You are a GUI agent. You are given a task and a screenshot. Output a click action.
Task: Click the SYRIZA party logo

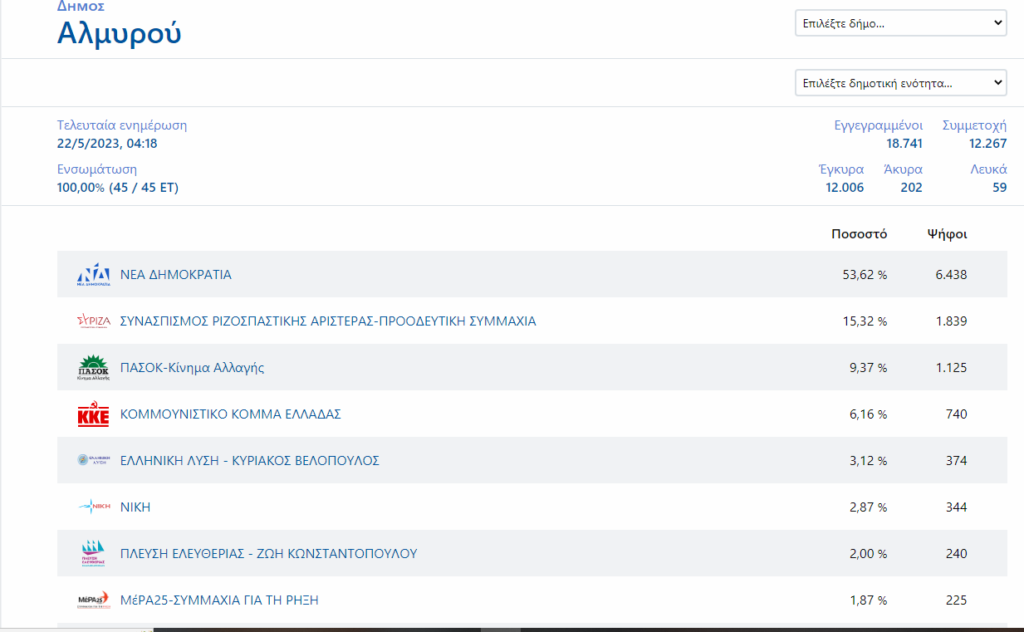pyautogui.click(x=93, y=321)
